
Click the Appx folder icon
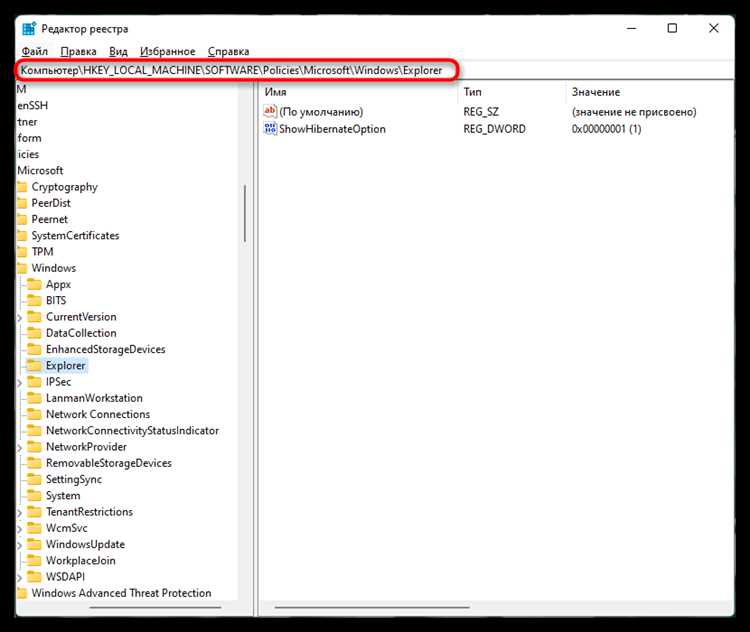coord(34,285)
